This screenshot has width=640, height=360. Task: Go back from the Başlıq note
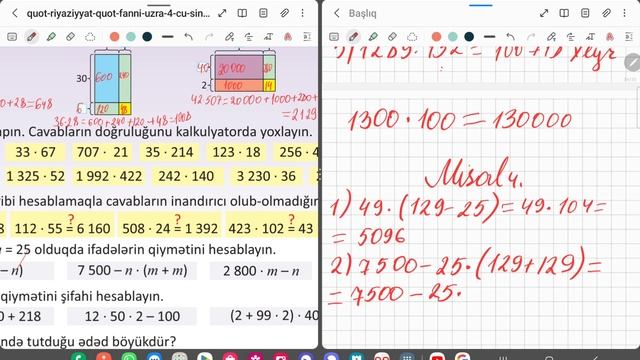pyautogui.click(x=337, y=13)
